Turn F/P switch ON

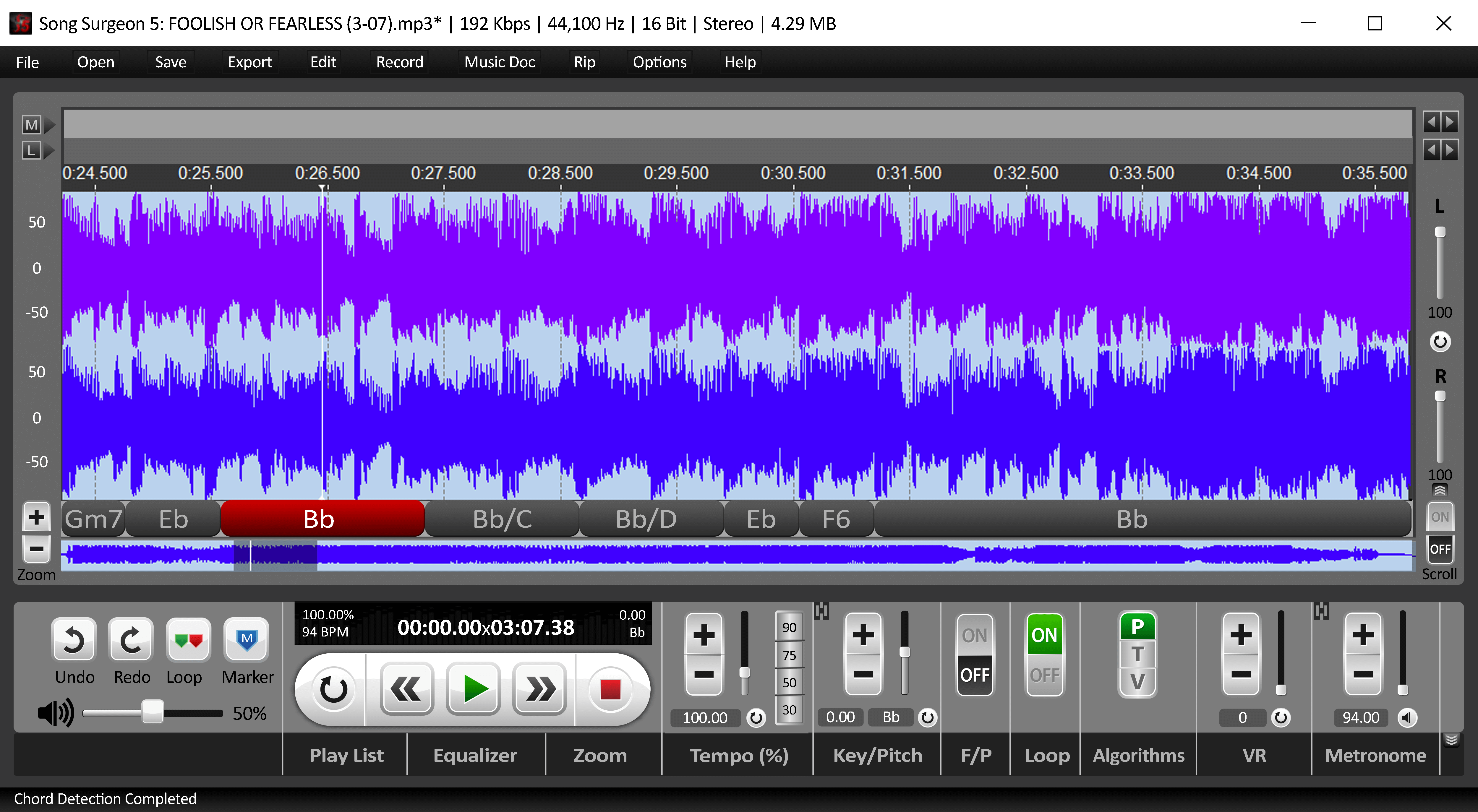click(974, 635)
